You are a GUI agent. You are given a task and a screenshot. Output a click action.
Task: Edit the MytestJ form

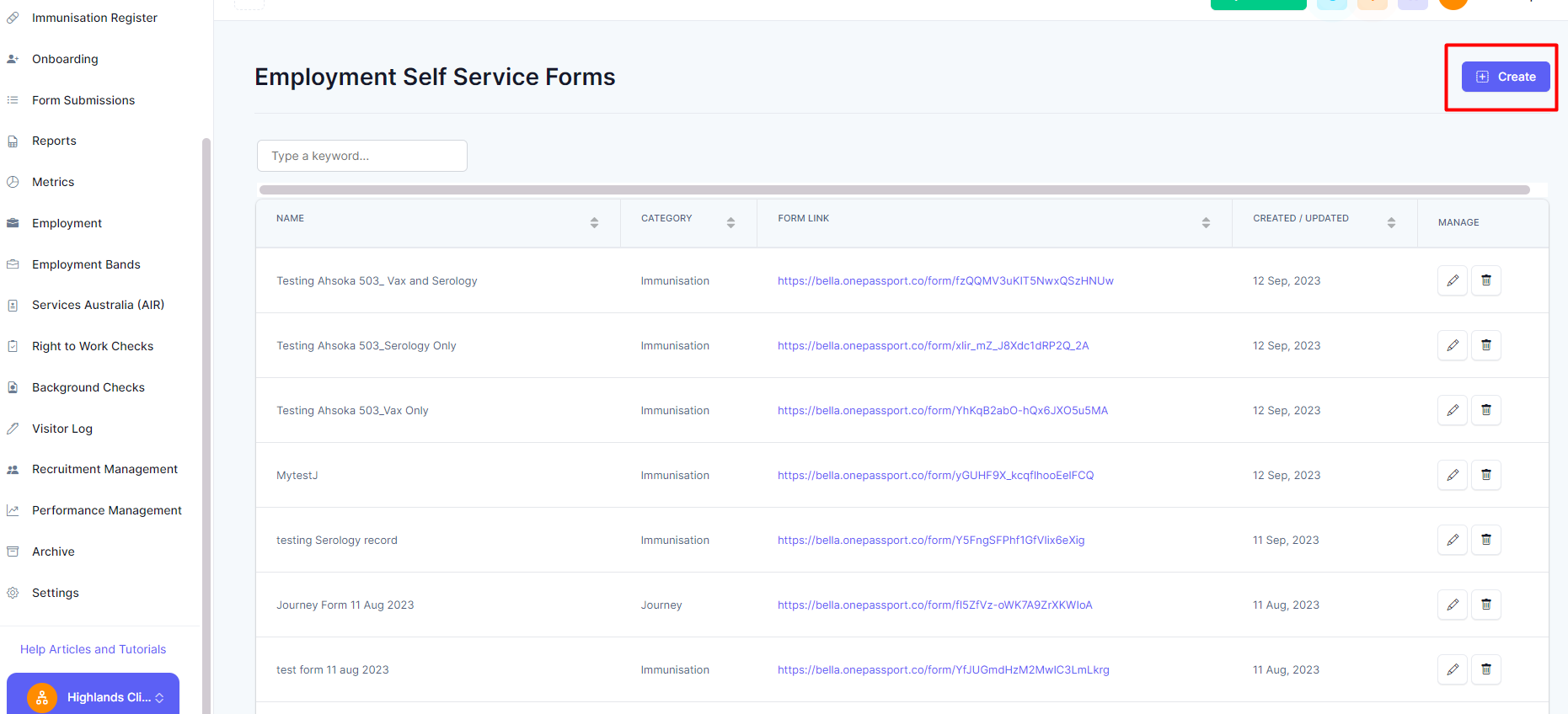pos(1453,475)
